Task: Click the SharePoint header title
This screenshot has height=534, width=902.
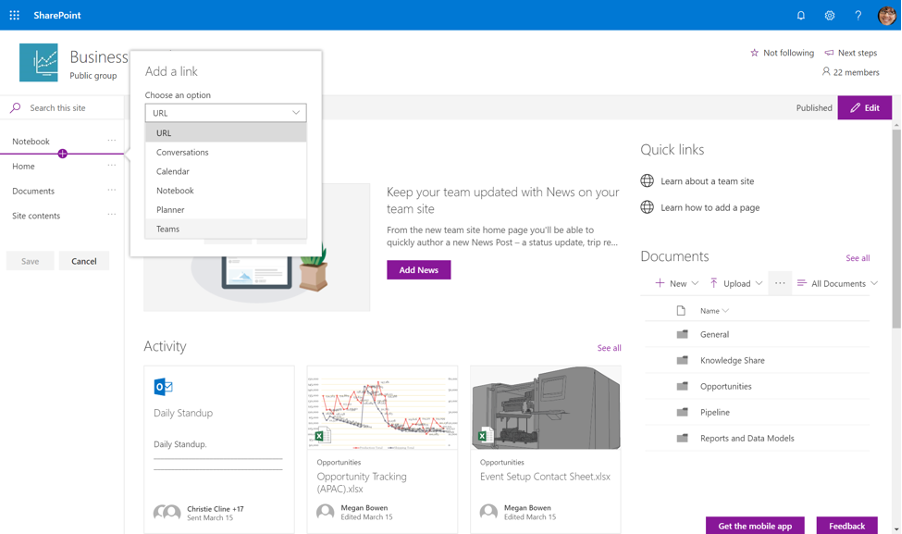Action: 57,15
